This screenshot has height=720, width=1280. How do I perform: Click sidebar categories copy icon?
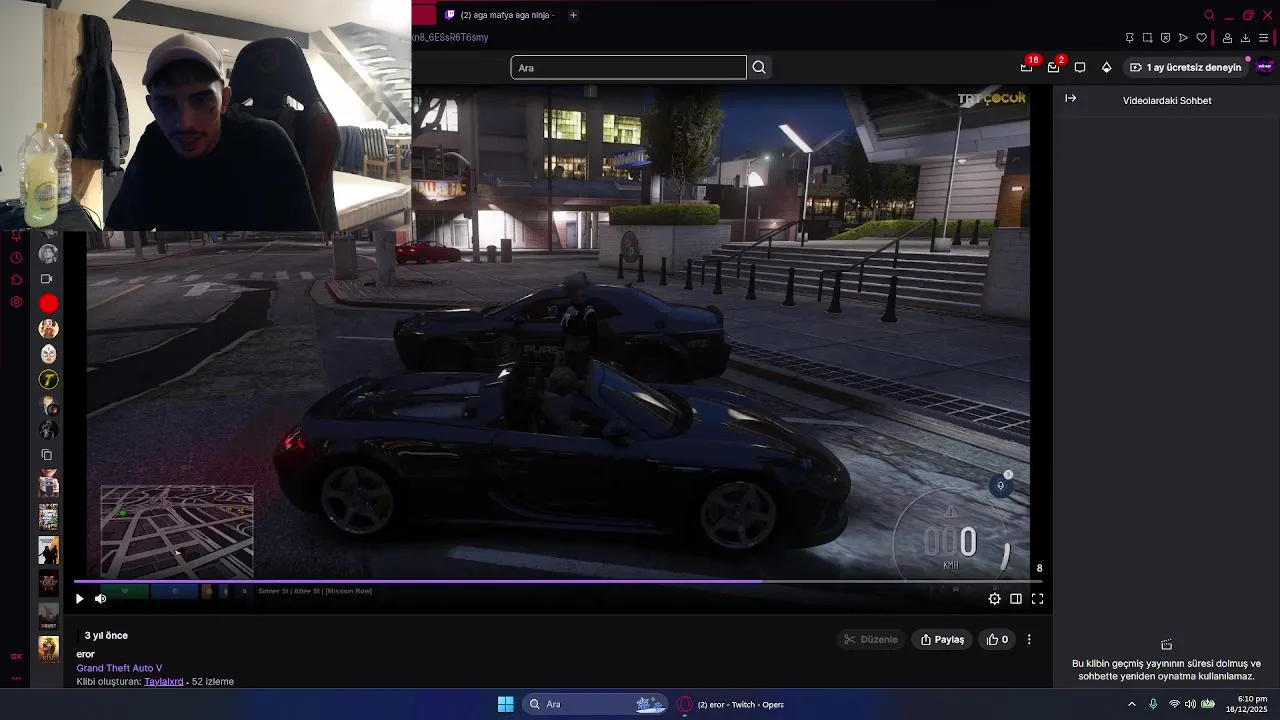pyautogui.click(x=46, y=455)
